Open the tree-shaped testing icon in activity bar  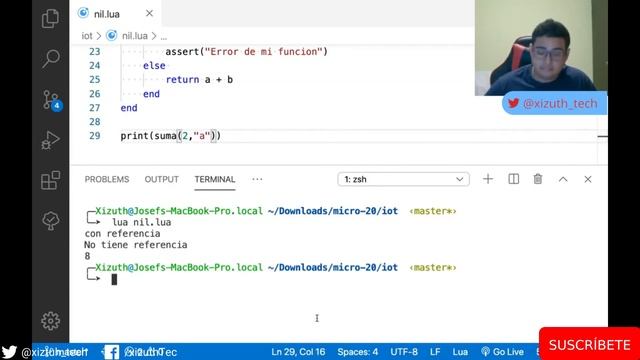point(51,221)
